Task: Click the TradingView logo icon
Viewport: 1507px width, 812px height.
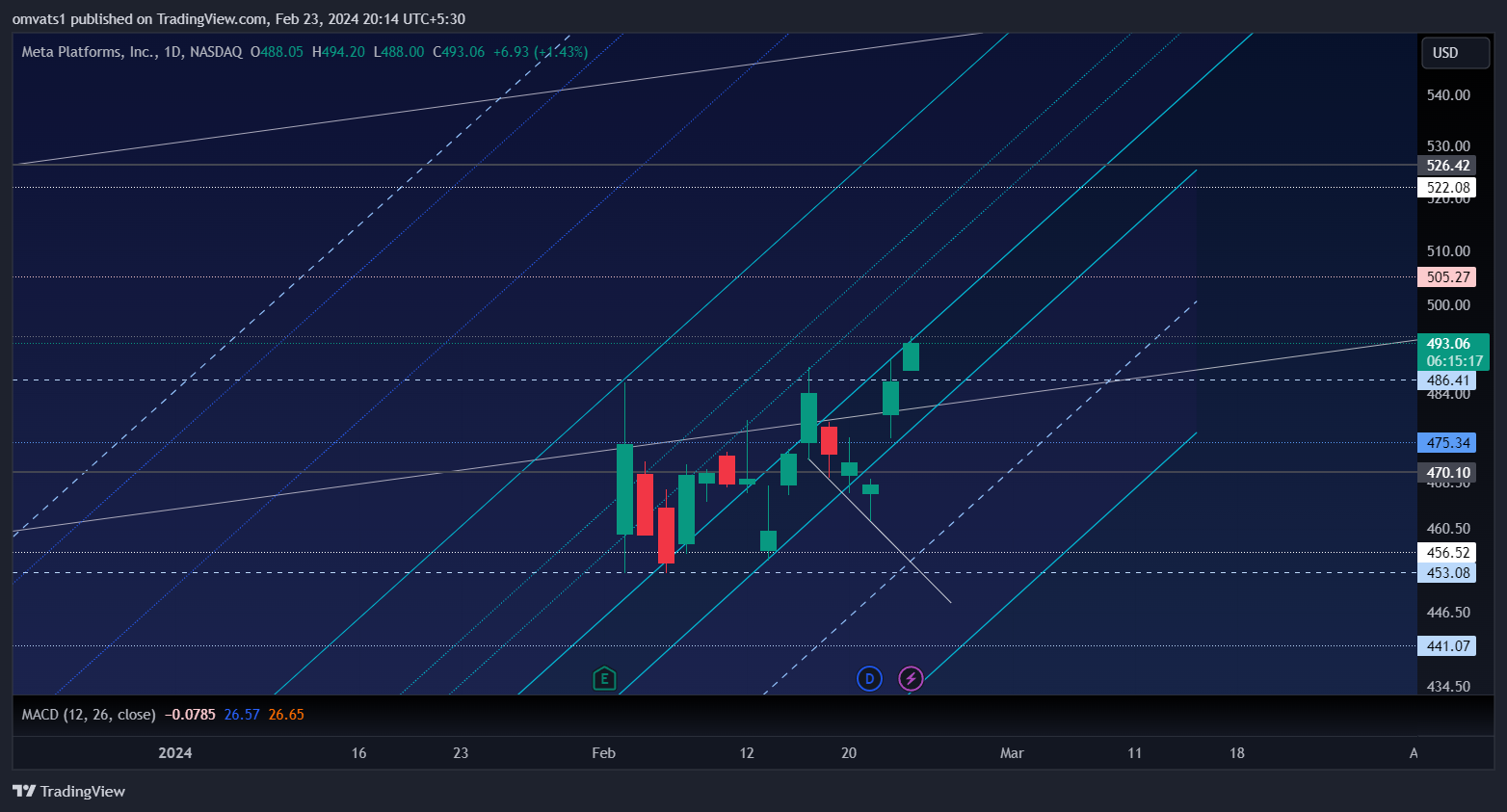Action: 24,791
